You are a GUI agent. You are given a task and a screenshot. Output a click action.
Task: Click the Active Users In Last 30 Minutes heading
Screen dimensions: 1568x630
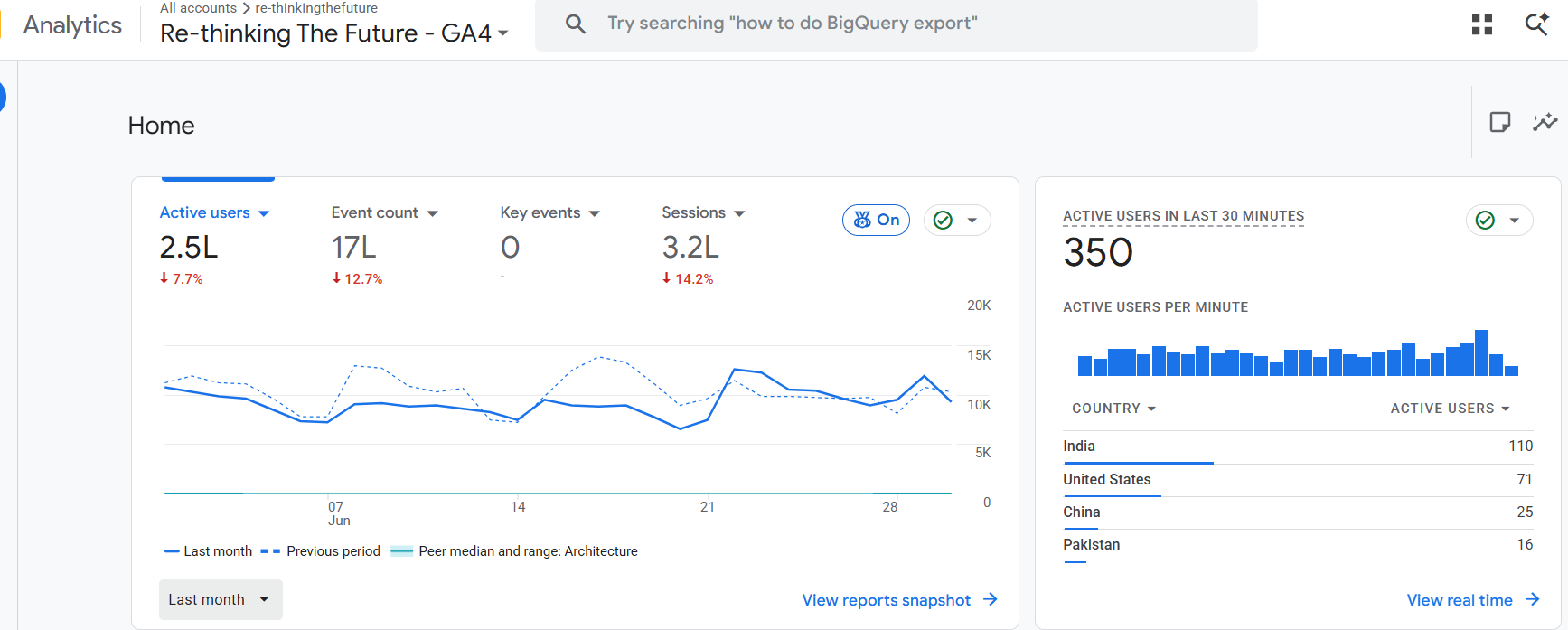[1183, 216]
